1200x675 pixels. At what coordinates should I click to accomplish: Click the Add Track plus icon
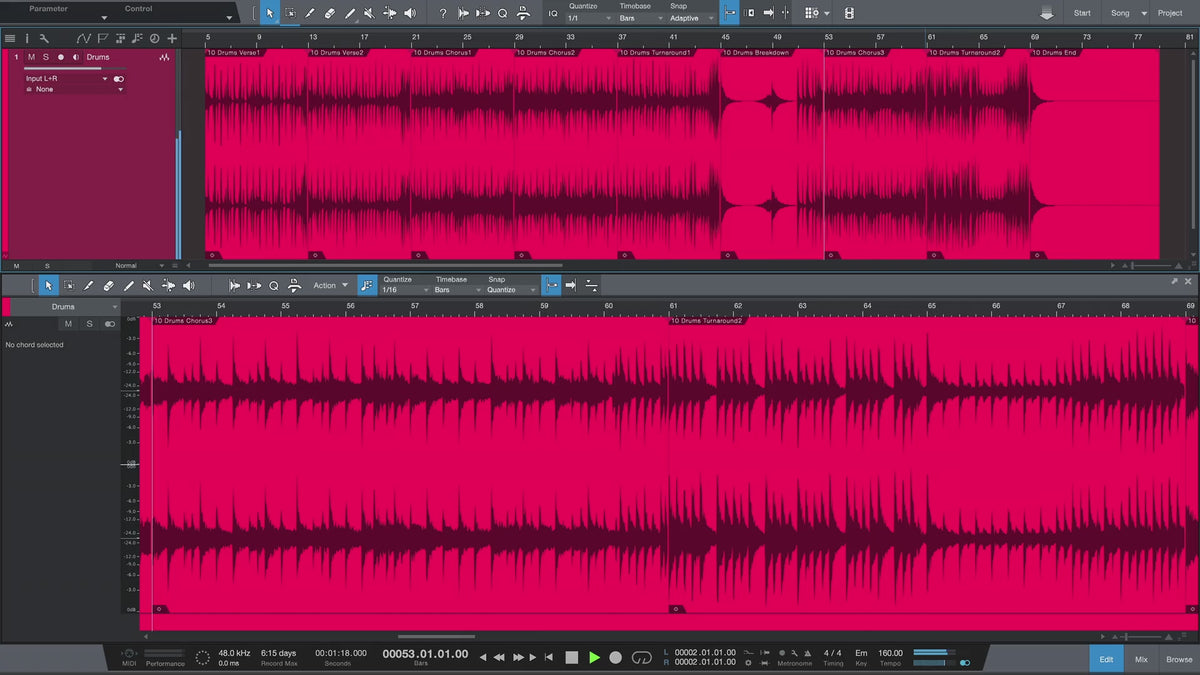coord(172,38)
